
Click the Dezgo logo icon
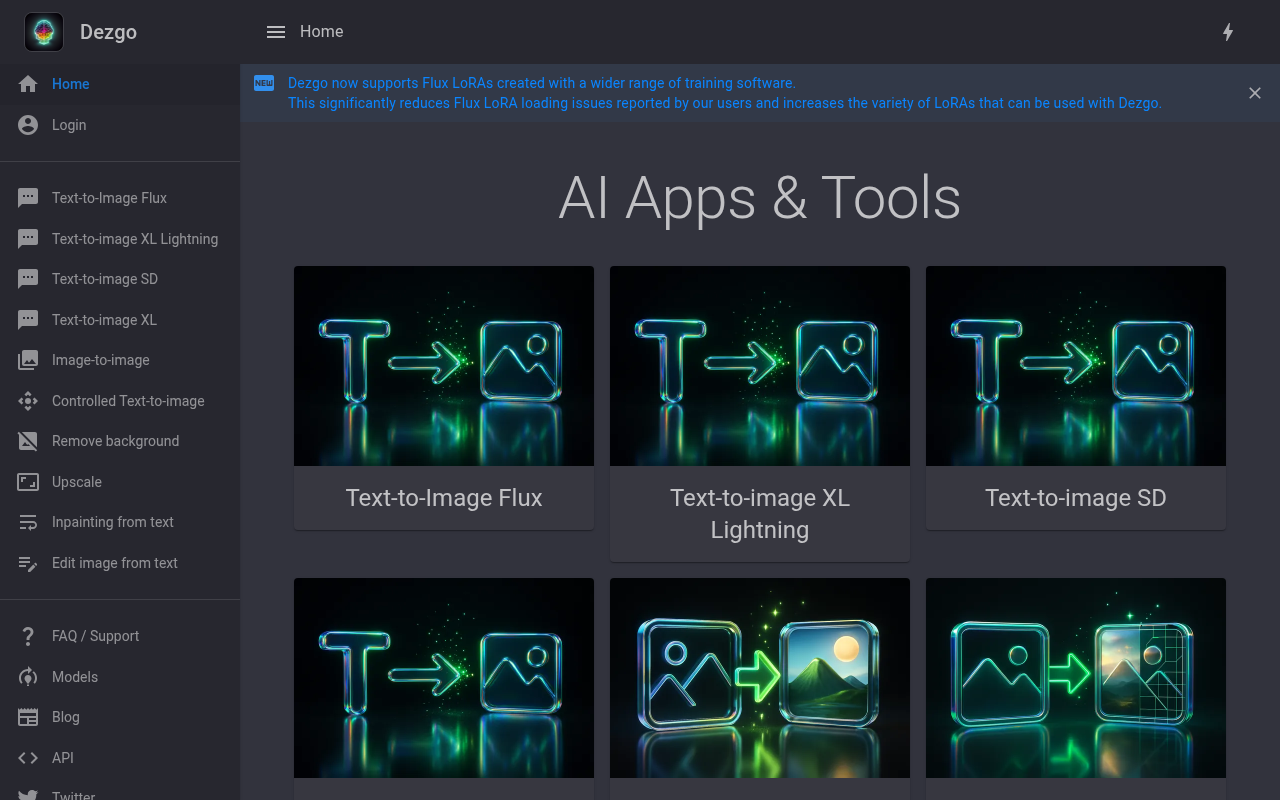(44, 32)
